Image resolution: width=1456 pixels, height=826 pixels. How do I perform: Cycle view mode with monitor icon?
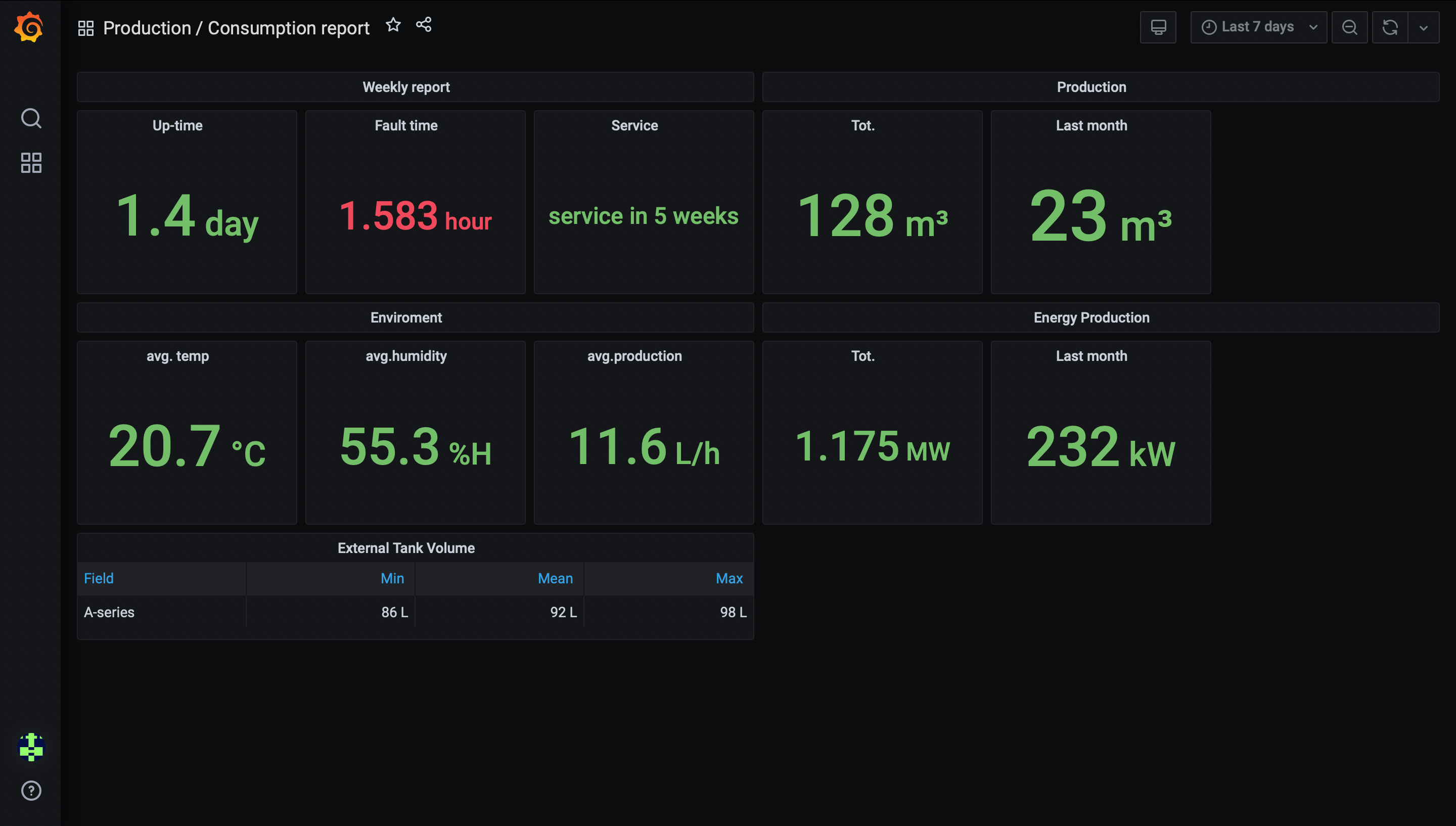[1158, 27]
